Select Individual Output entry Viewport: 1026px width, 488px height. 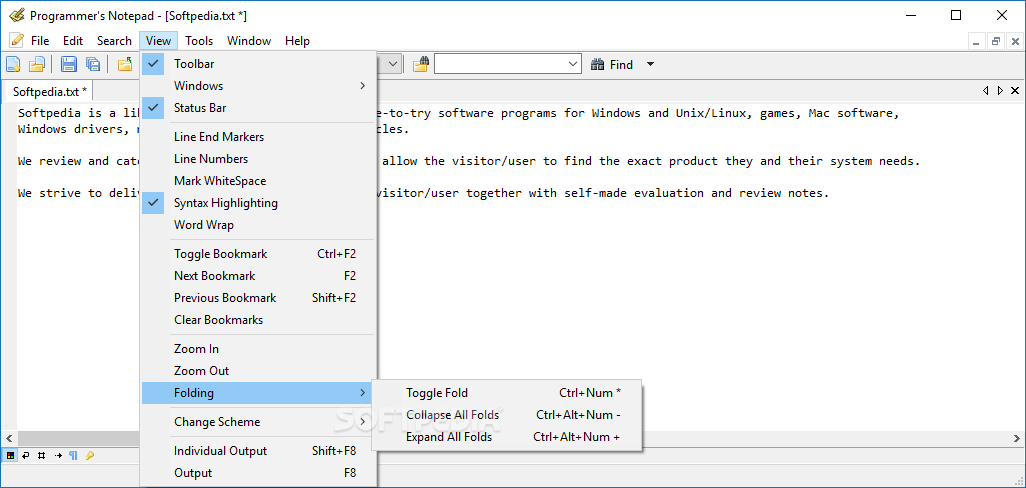[x=259, y=451]
